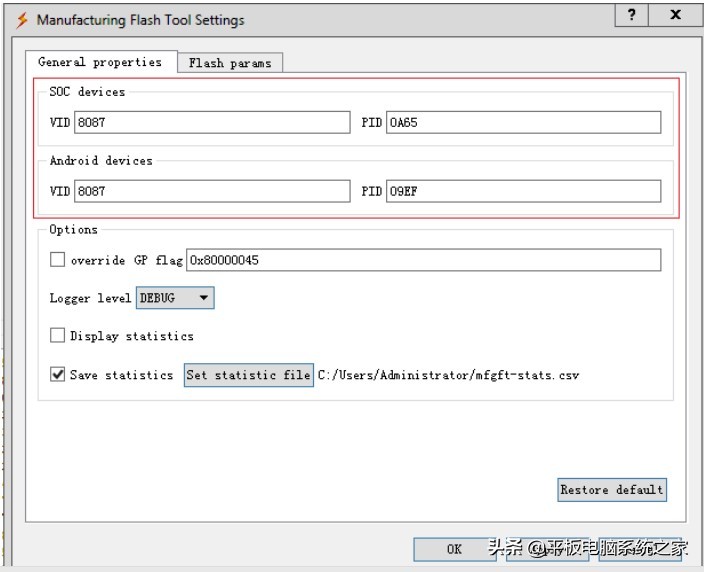The width and height of the screenshot is (704, 572).
Task: Open the Flash params tab
Action: pyautogui.click(x=230, y=63)
